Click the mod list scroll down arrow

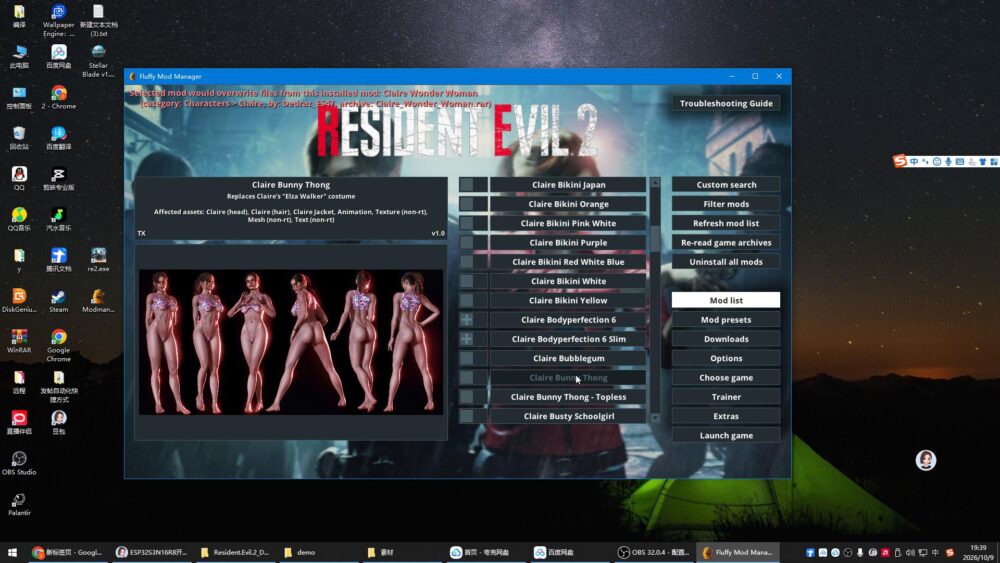tap(655, 418)
